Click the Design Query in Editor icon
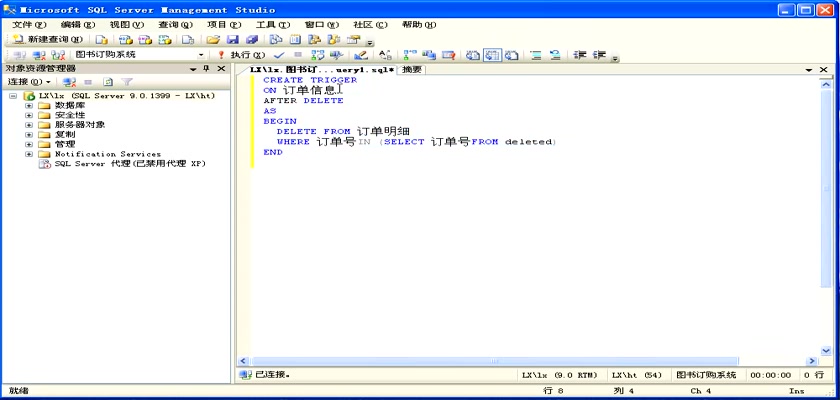840x400 pixels. point(361,55)
